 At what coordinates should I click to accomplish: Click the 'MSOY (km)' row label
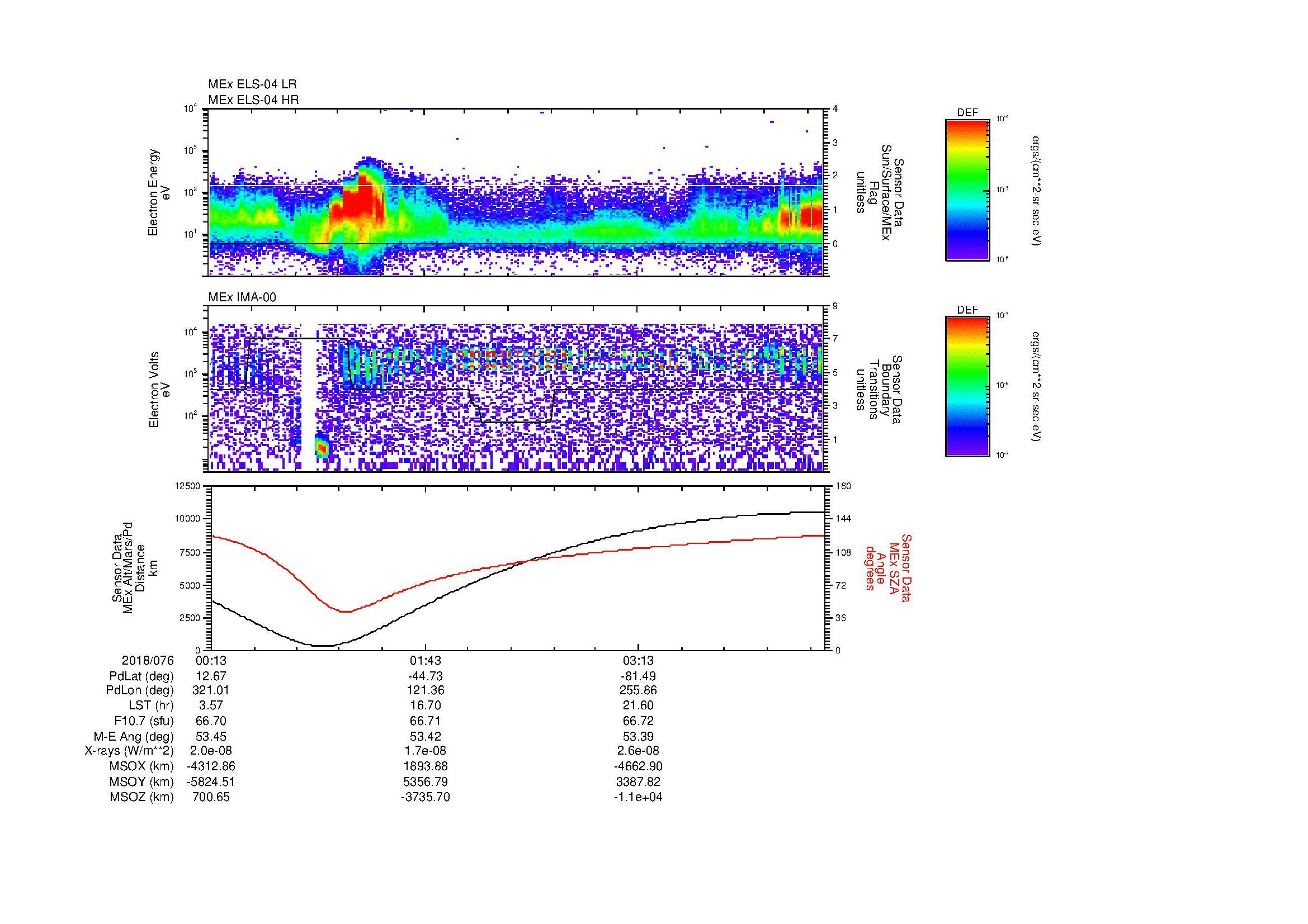141,781
